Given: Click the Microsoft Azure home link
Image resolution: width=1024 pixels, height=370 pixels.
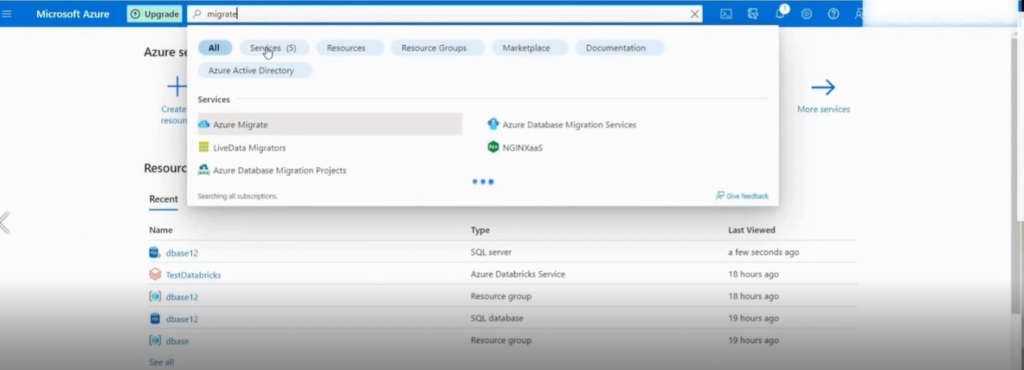Looking at the screenshot, I should pyautogui.click(x=72, y=14).
